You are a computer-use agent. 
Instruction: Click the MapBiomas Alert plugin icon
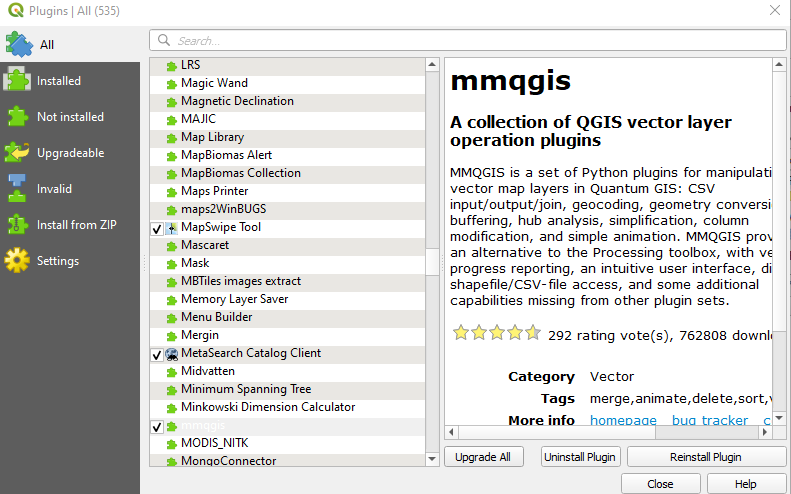172,156
